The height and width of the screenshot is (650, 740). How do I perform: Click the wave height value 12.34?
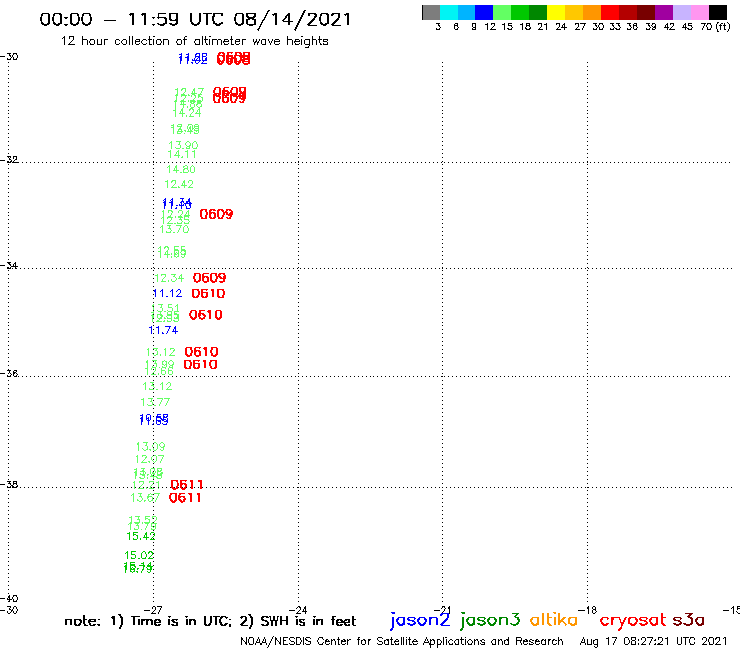click(x=169, y=279)
